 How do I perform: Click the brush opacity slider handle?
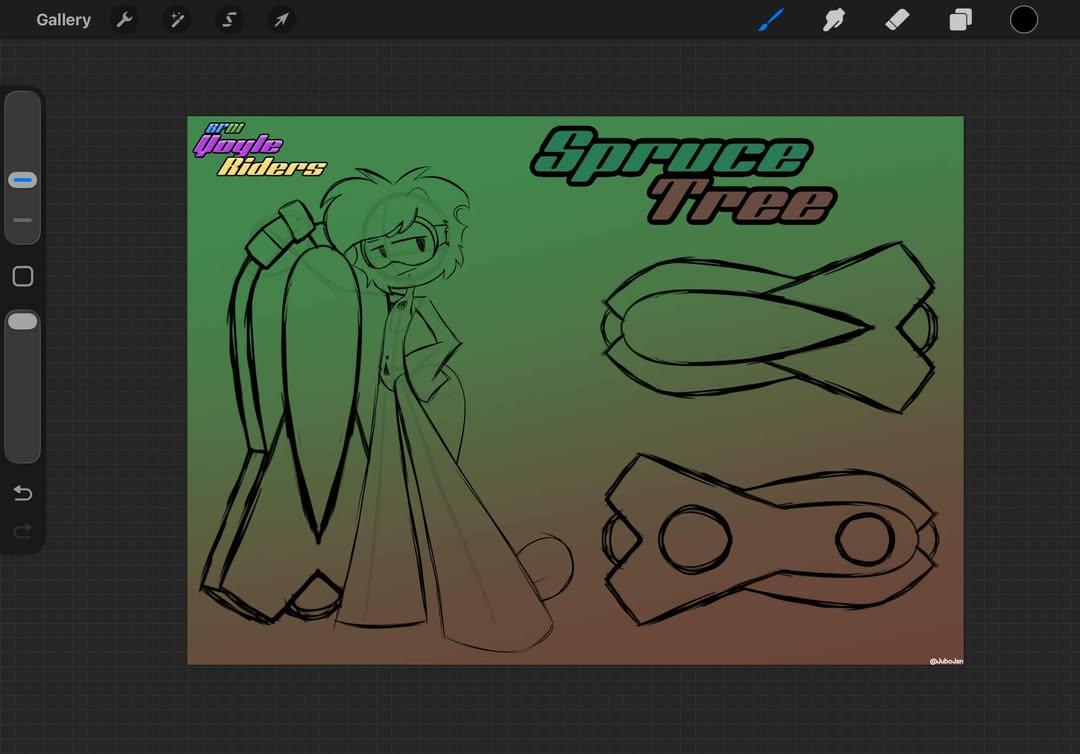pyautogui.click(x=23, y=321)
